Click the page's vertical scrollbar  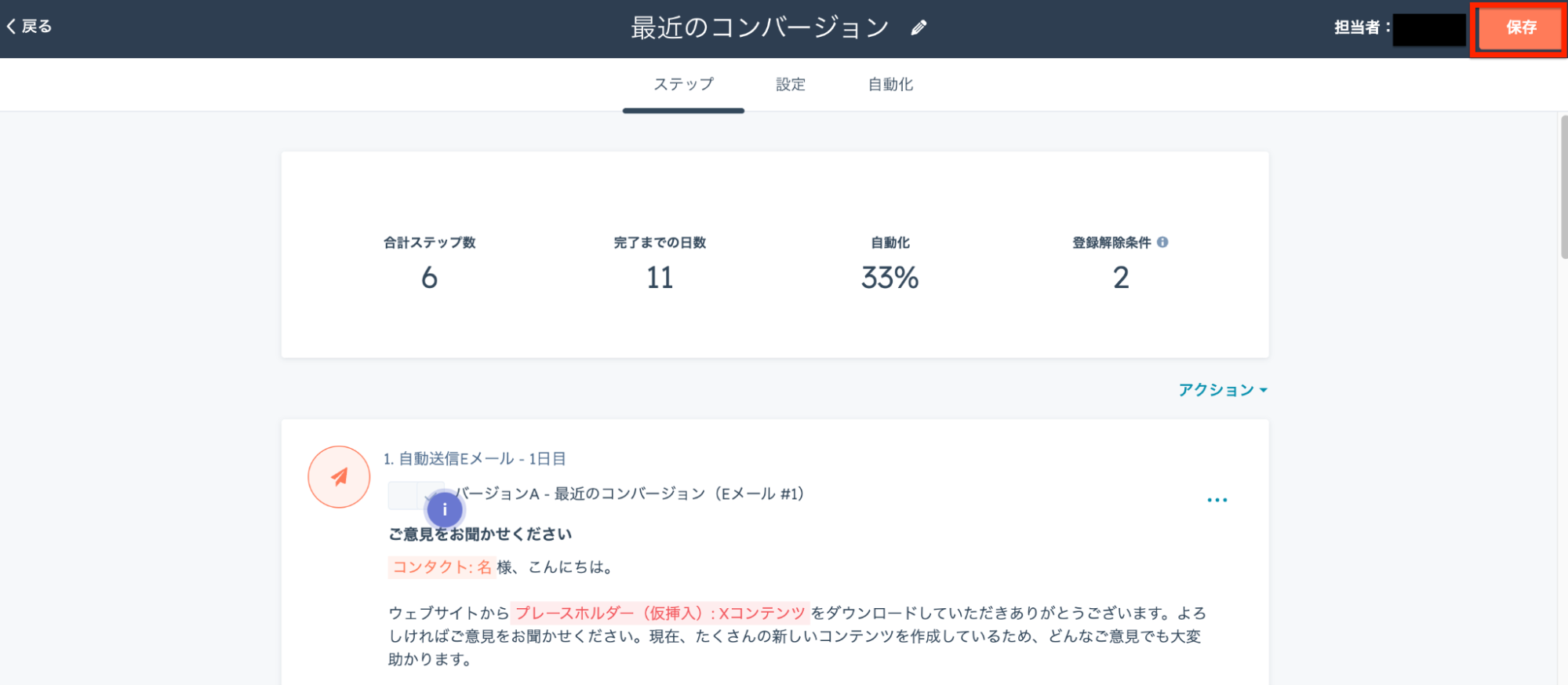[x=1563, y=188]
